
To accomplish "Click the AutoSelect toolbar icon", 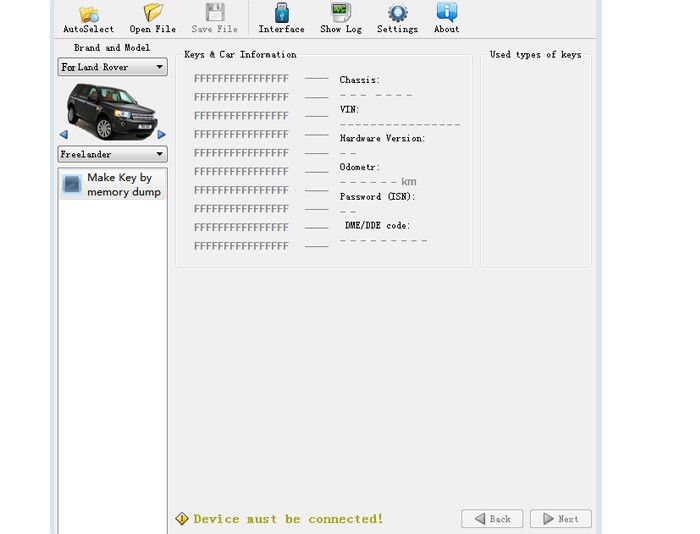I will (x=89, y=13).
